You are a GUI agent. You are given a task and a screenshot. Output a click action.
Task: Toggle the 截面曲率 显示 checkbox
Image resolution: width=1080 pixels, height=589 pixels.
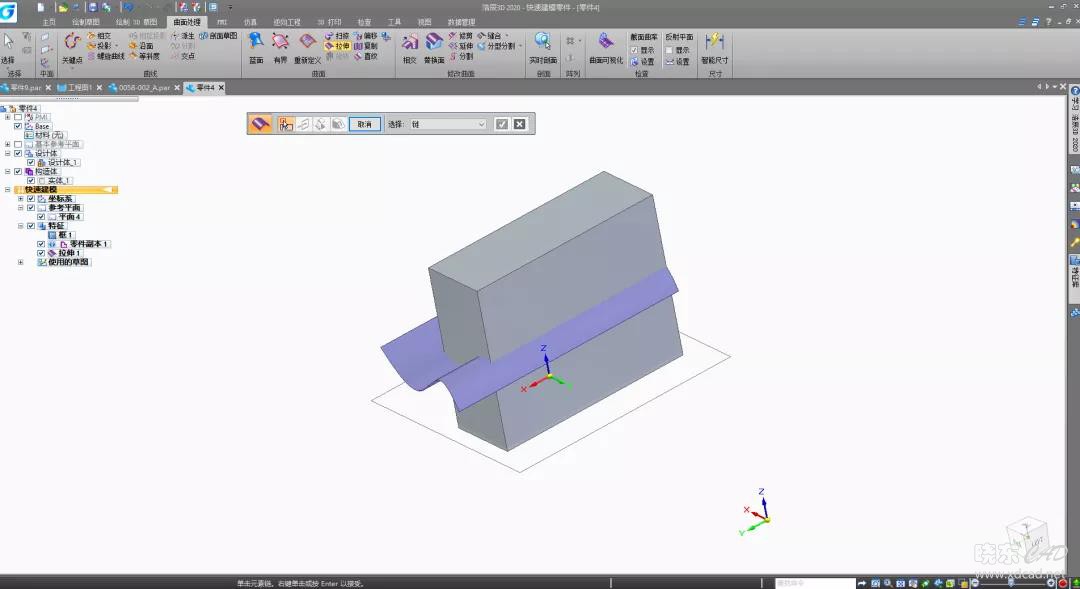[634, 50]
